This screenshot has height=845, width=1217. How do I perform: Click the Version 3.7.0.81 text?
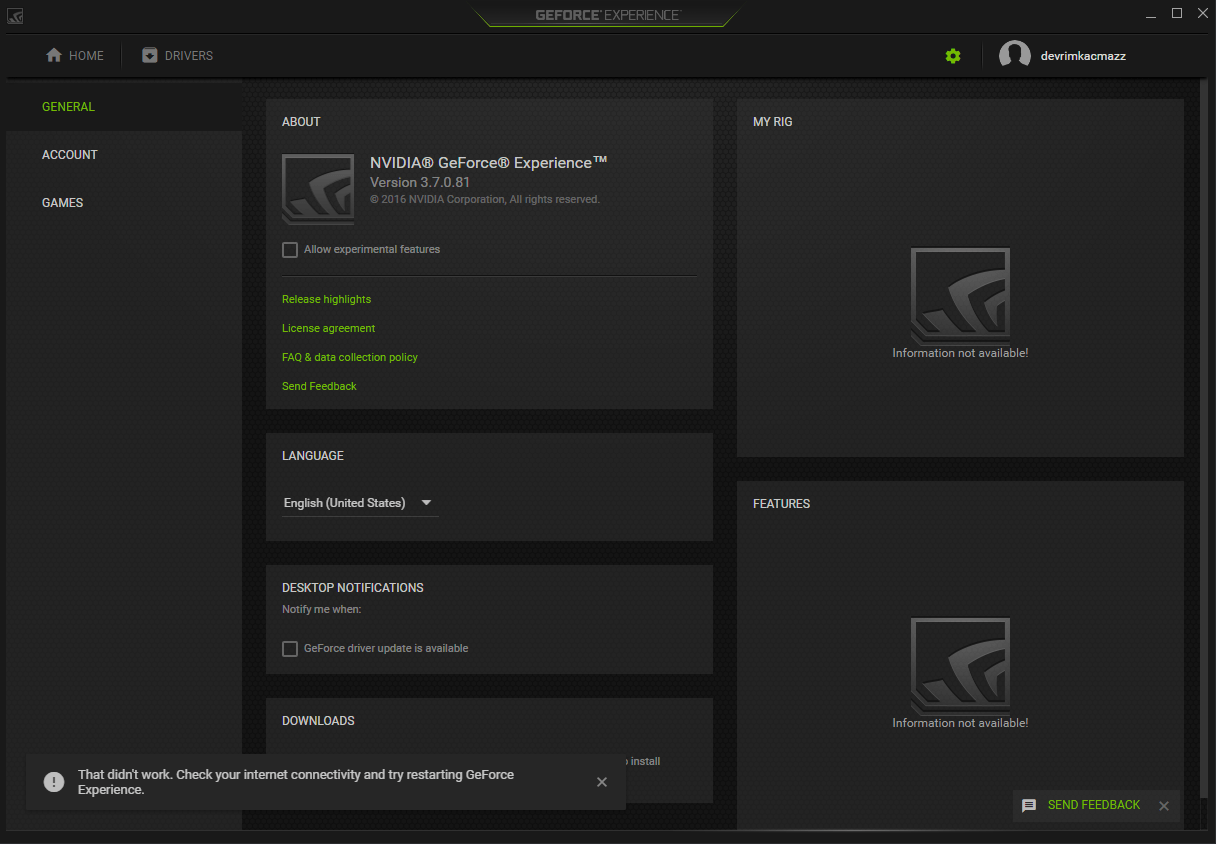420,182
